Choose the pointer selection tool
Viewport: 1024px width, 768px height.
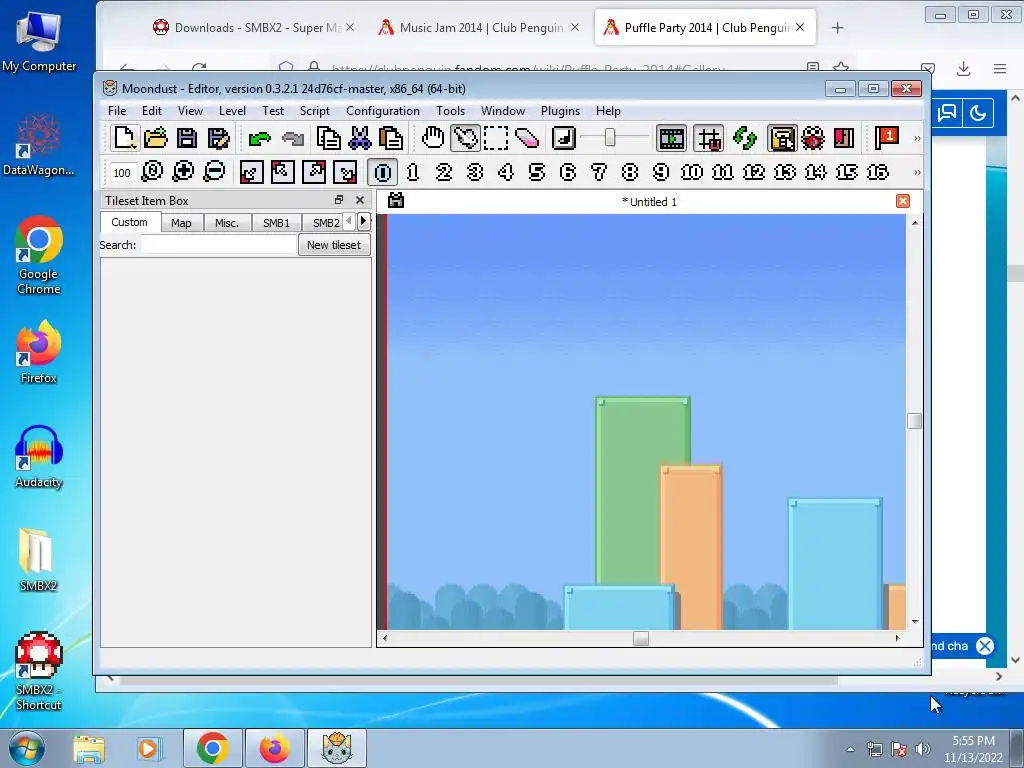point(464,138)
